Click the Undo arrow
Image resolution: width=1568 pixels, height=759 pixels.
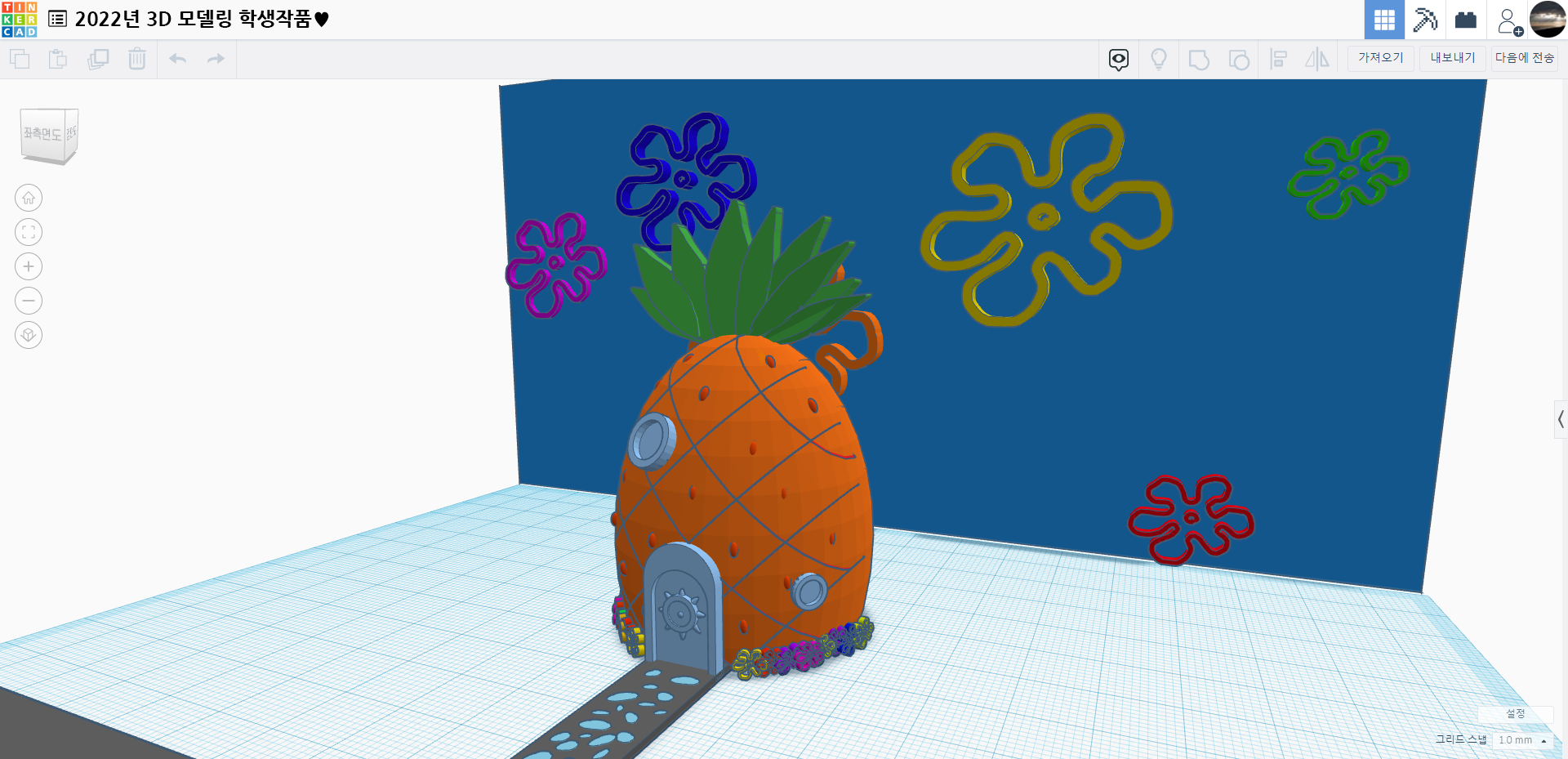click(178, 59)
